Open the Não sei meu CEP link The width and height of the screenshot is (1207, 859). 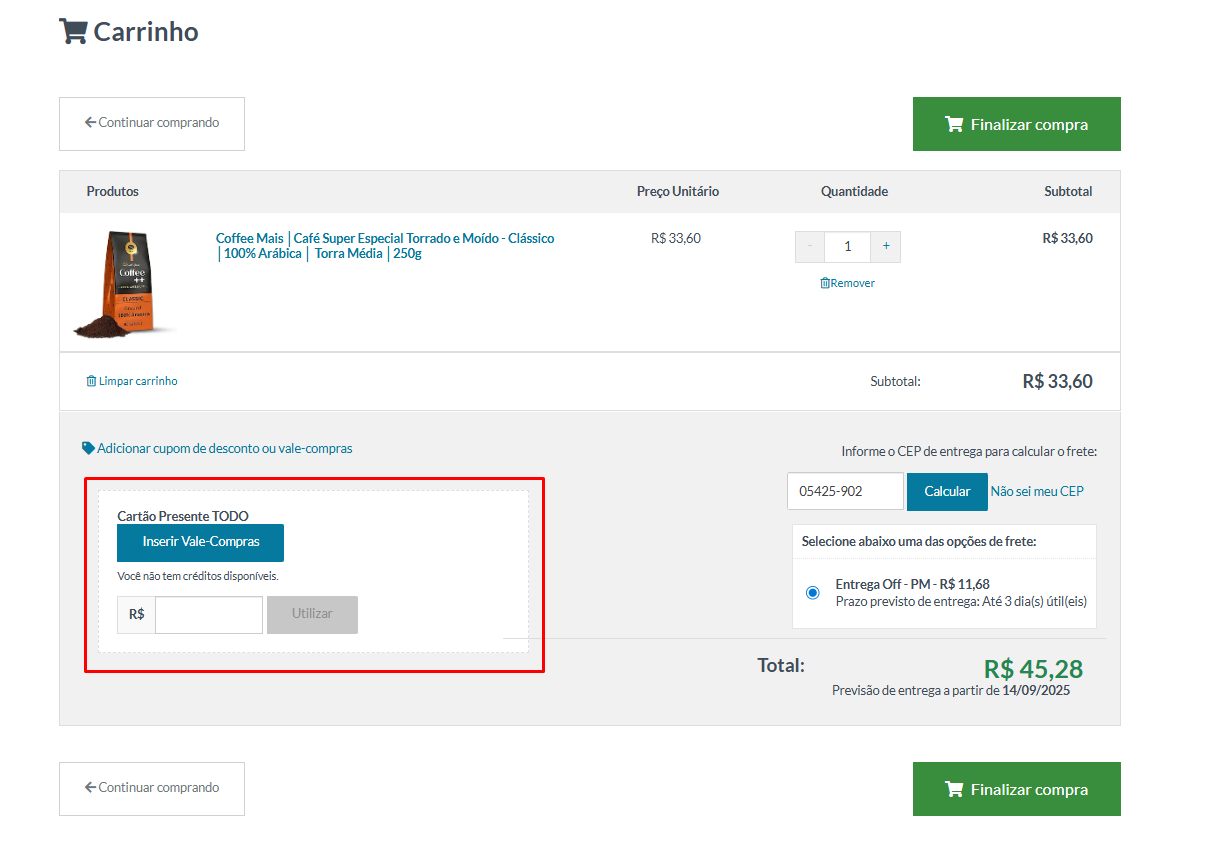click(x=1036, y=491)
